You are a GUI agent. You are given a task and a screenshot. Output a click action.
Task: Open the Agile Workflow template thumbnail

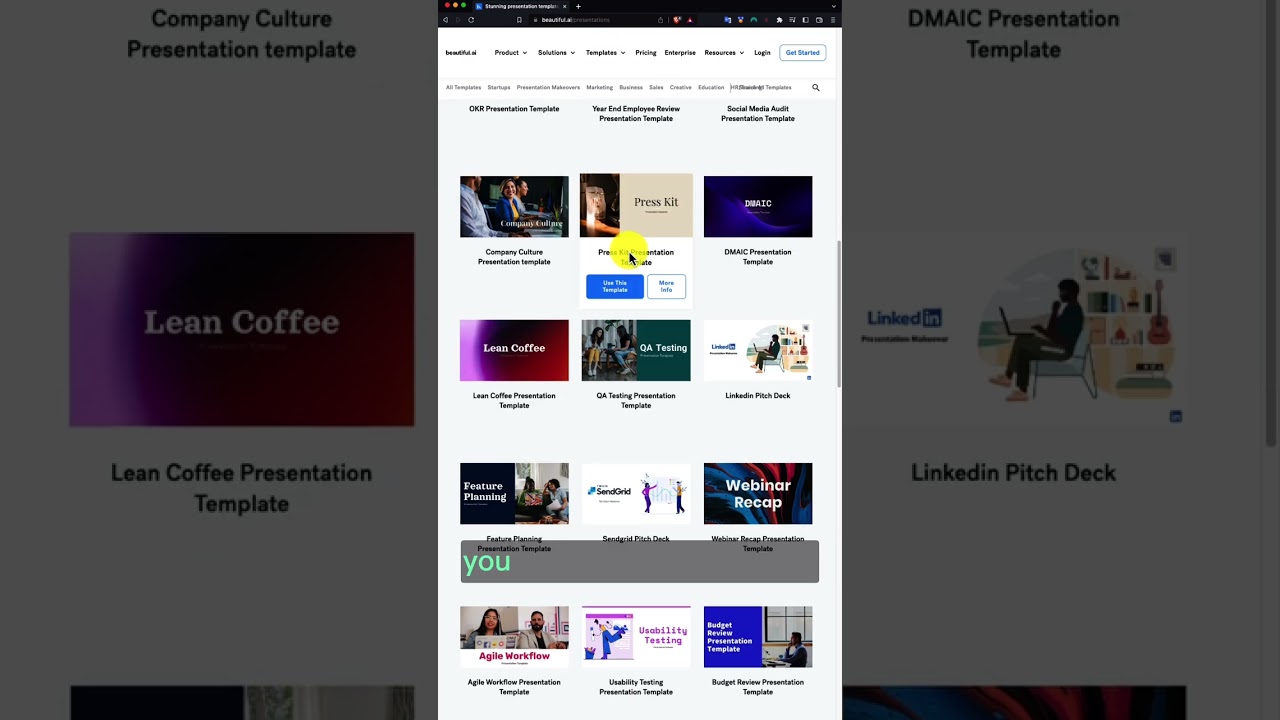(514, 637)
